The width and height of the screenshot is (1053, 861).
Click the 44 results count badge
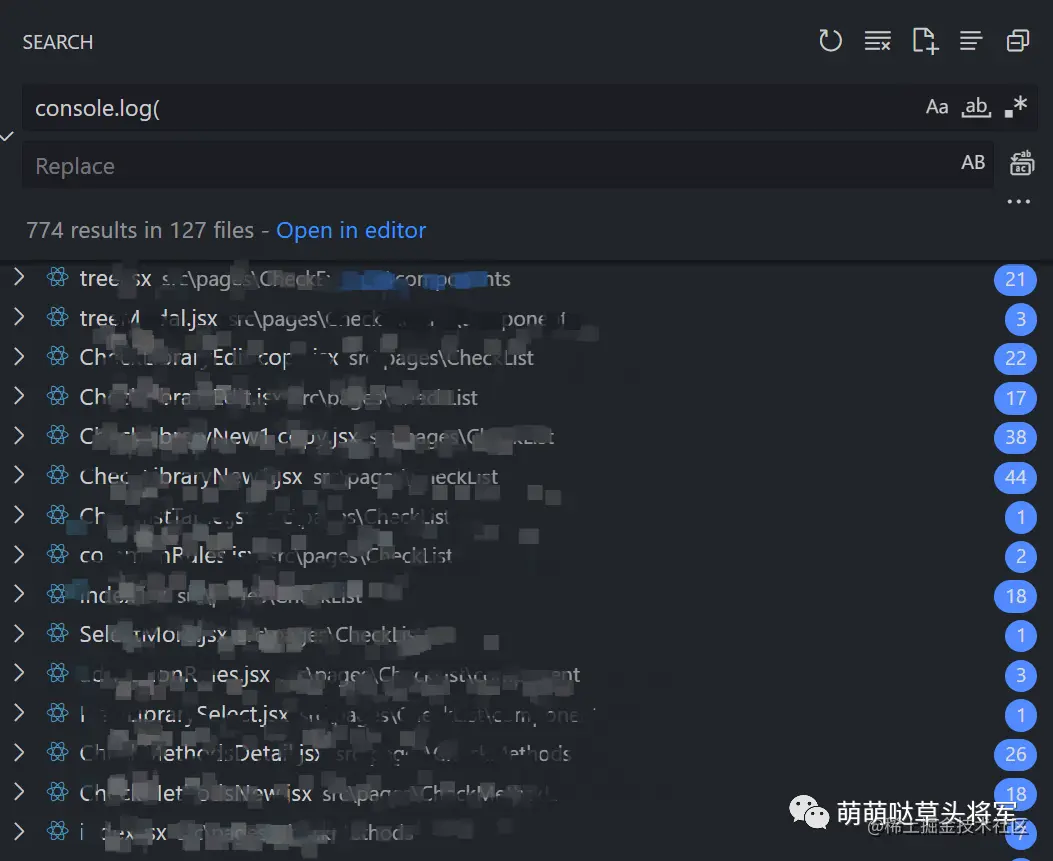pyautogui.click(x=1015, y=478)
